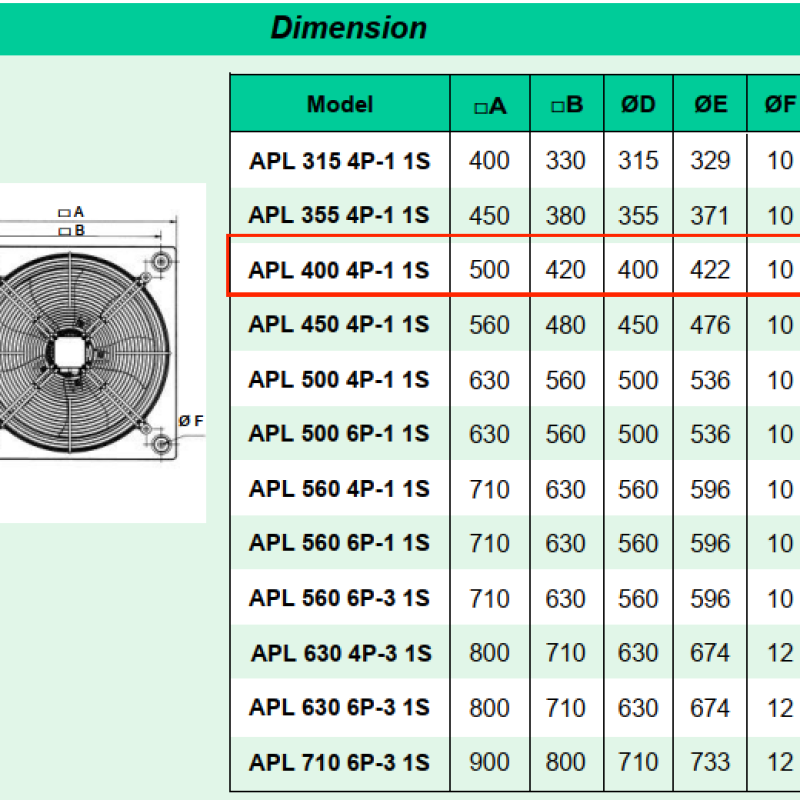Select model name APL 630 4P-3 1S
The height and width of the screenshot is (800, 800).
(x=341, y=653)
